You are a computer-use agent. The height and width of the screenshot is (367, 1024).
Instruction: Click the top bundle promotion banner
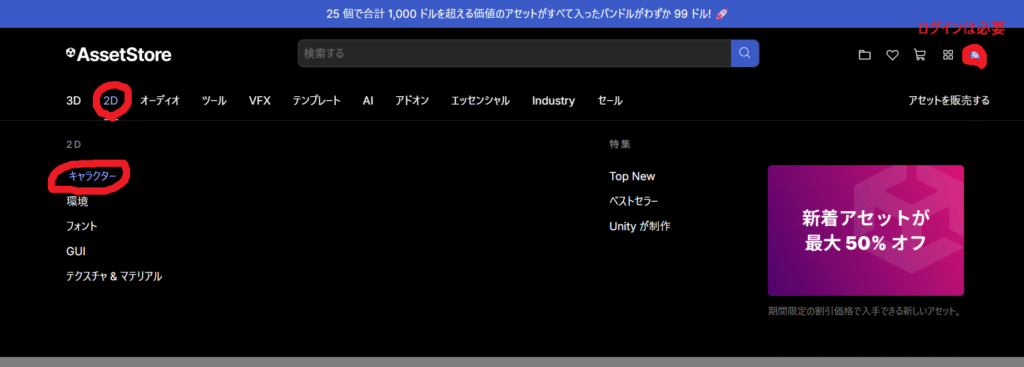pos(512,14)
